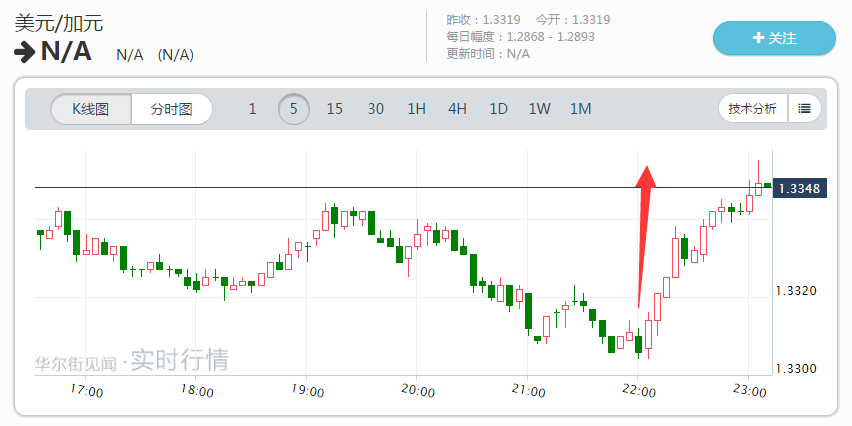This screenshot has width=852, height=426.
Task: Choose the 15 minute interval
Action: (334, 109)
